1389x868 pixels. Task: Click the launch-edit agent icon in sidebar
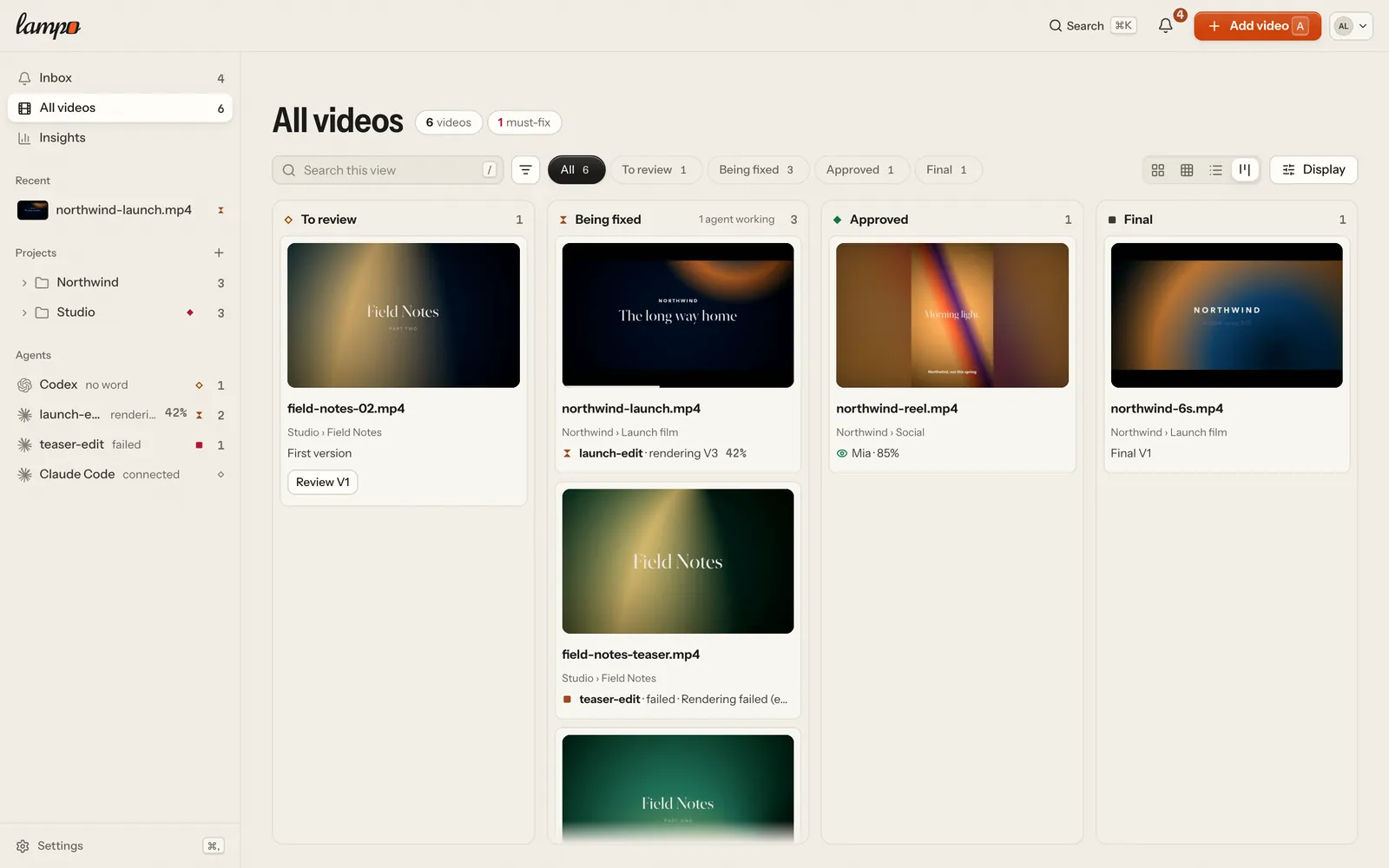24,415
